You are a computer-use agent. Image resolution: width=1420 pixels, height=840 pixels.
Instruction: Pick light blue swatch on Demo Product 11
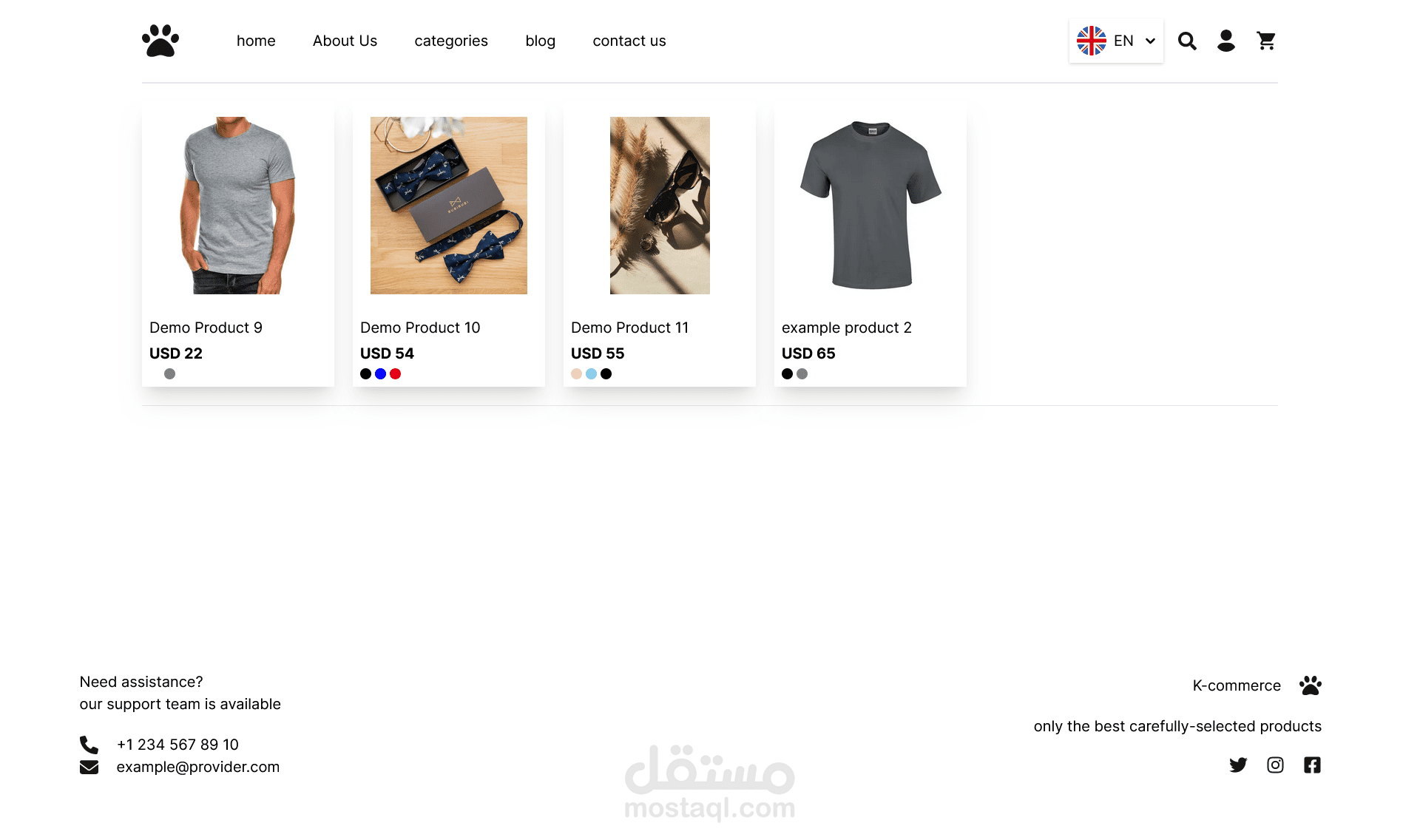pyautogui.click(x=591, y=373)
